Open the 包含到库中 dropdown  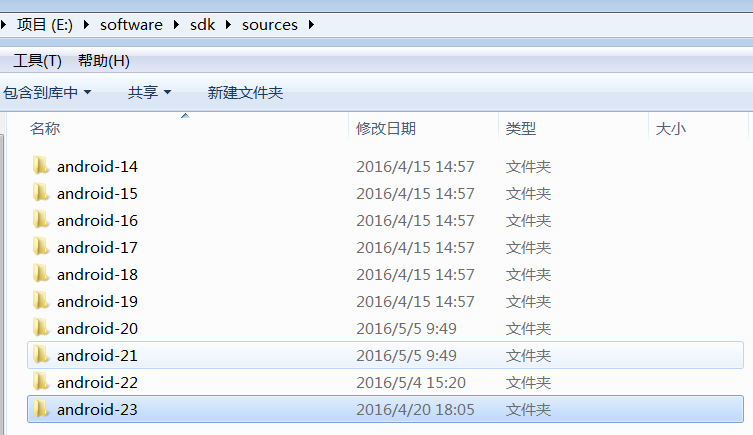point(47,92)
